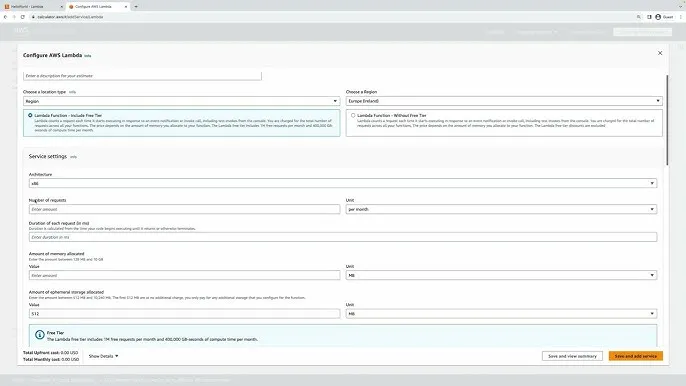
Task: Open the browser zoom search icon
Action: click(x=639, y=17)
